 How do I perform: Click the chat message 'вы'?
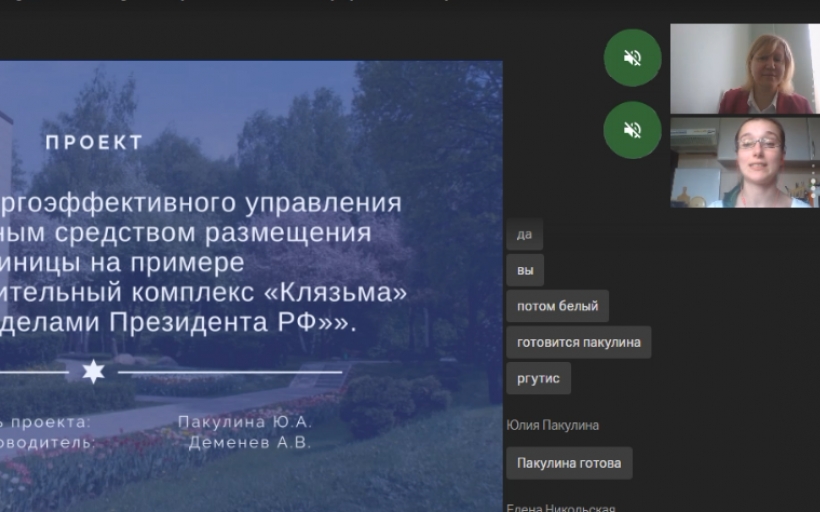click(525, 270)
